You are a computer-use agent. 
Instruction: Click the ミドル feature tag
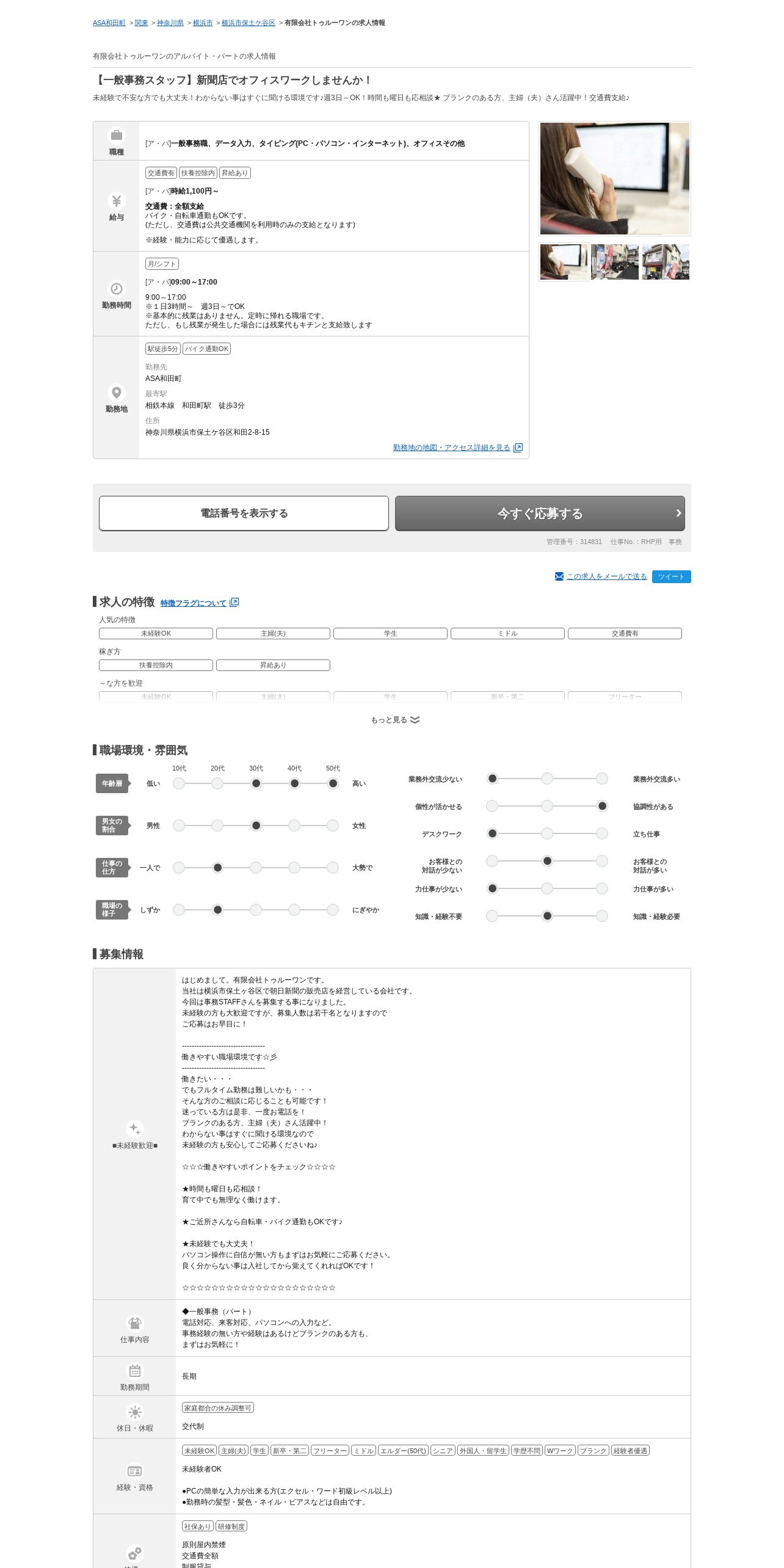click(507, 634)
